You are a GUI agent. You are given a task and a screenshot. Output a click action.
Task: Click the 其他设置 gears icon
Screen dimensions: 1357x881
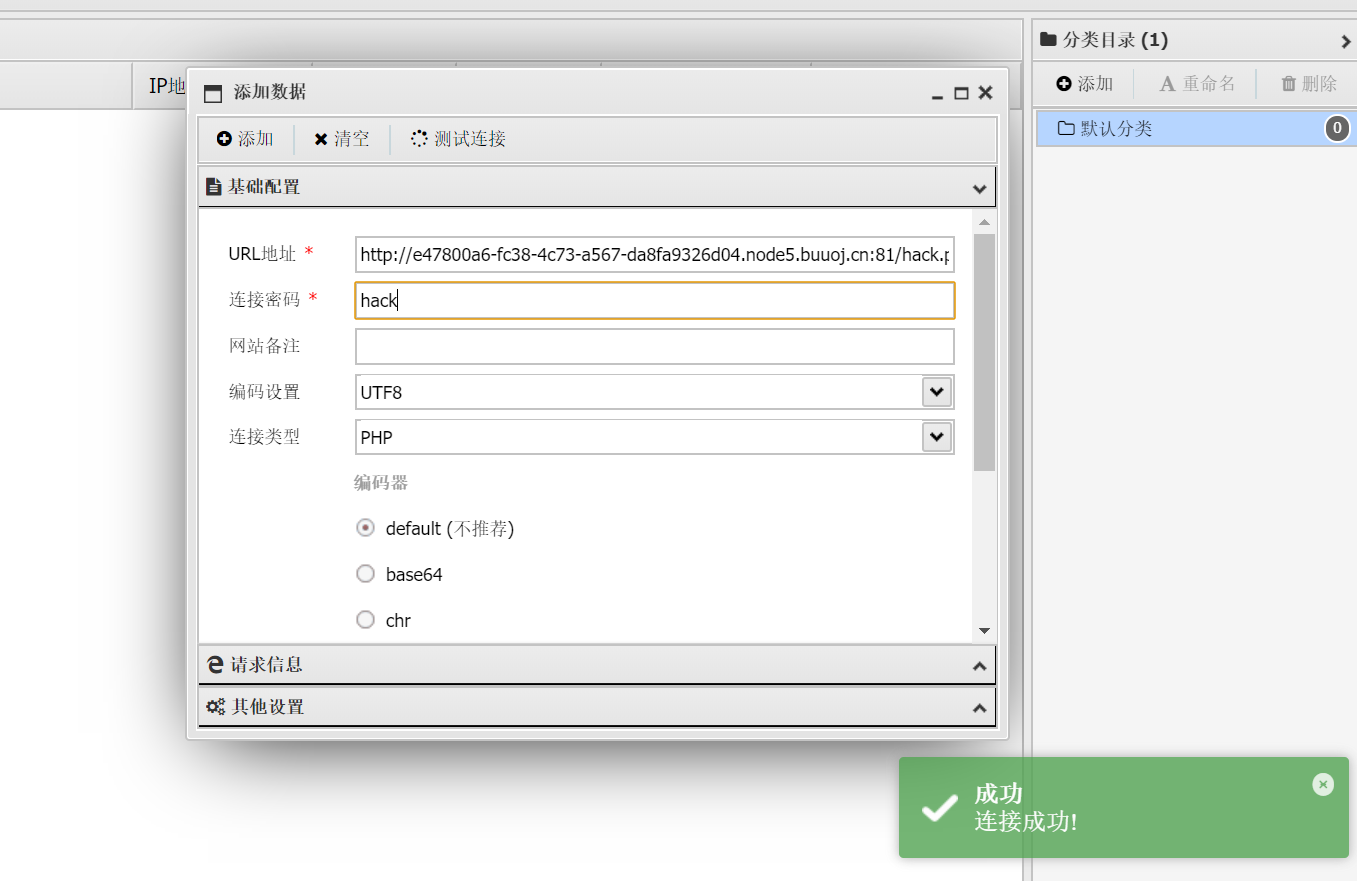pyautogui.click(x=215, y=707)
